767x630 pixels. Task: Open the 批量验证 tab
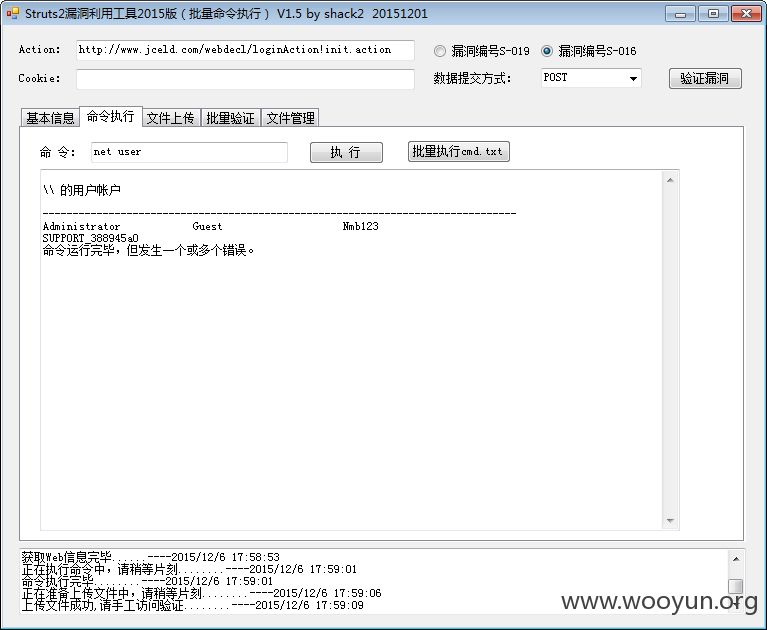click(x=230, y=118)
